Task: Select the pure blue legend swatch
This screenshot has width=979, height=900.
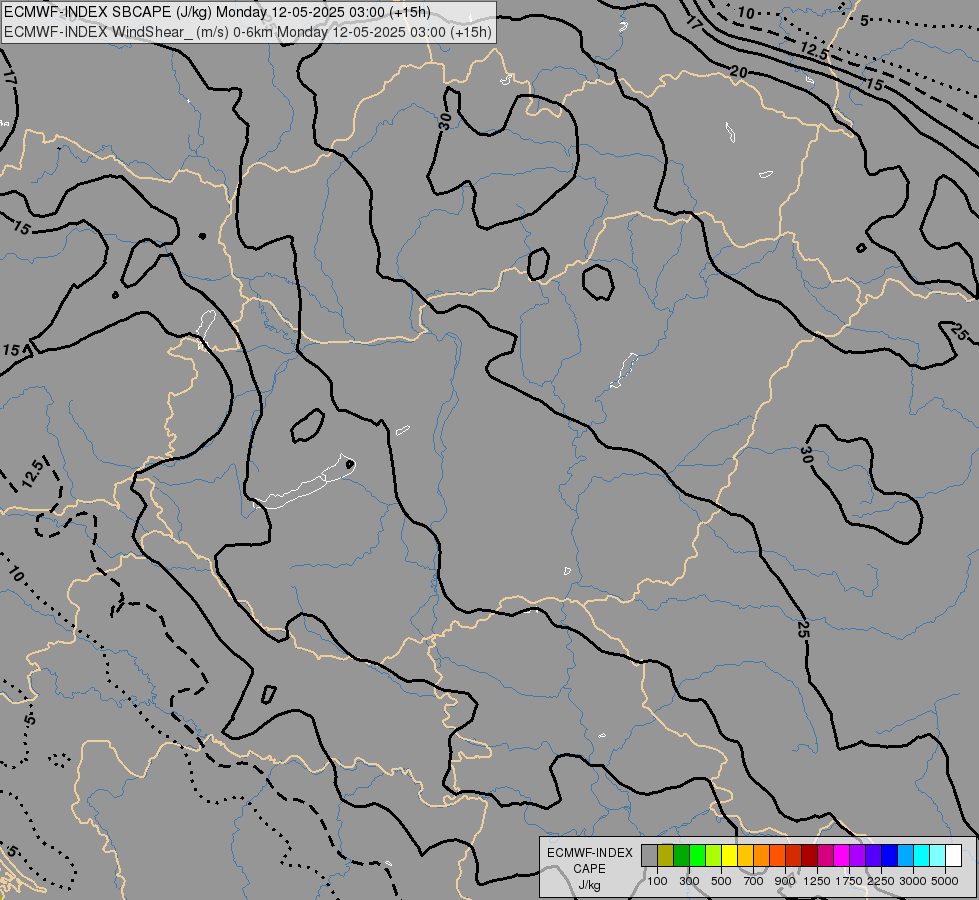Action: (890, 855)
